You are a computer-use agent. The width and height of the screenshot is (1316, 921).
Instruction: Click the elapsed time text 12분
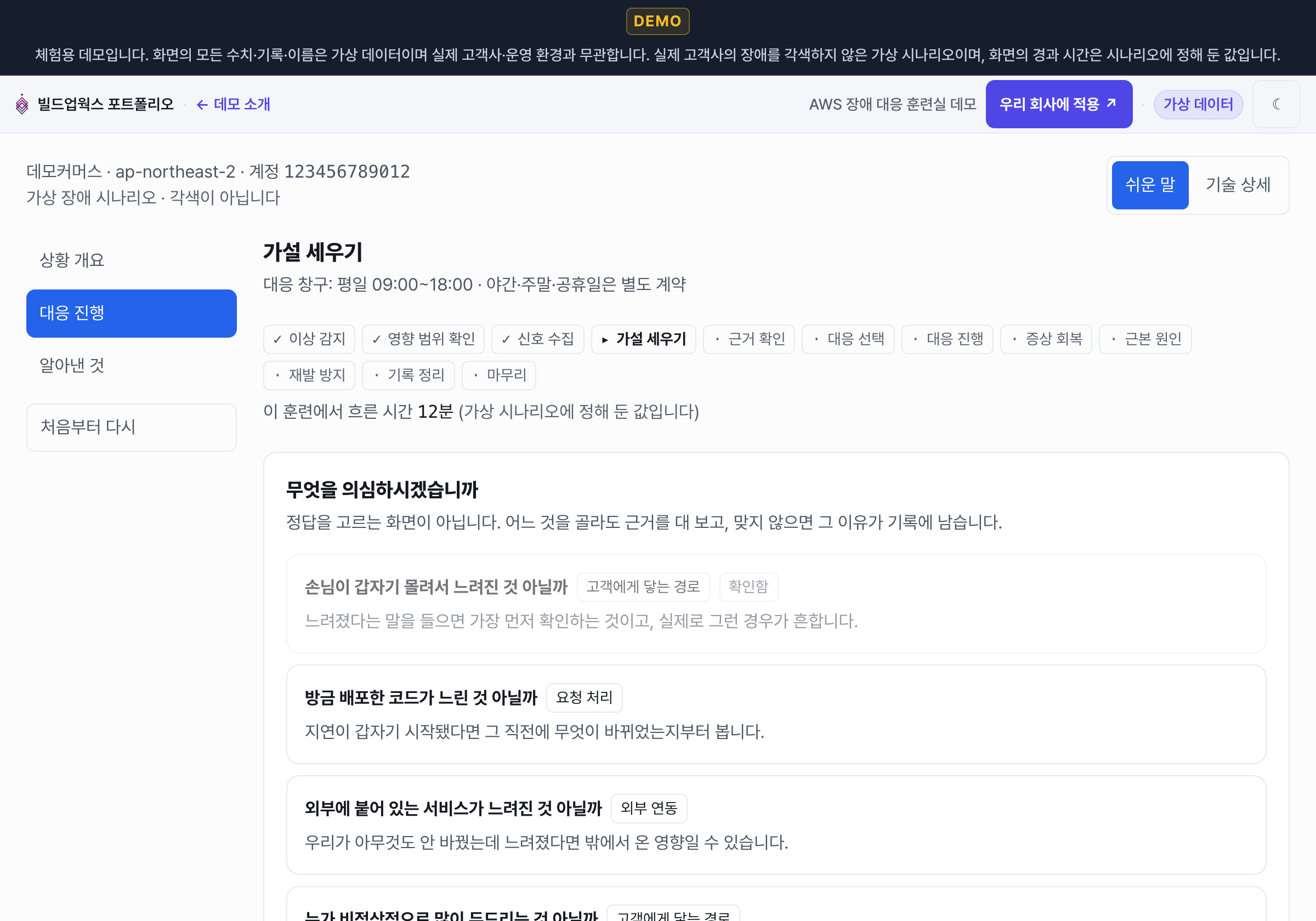[x=435, y=412]
